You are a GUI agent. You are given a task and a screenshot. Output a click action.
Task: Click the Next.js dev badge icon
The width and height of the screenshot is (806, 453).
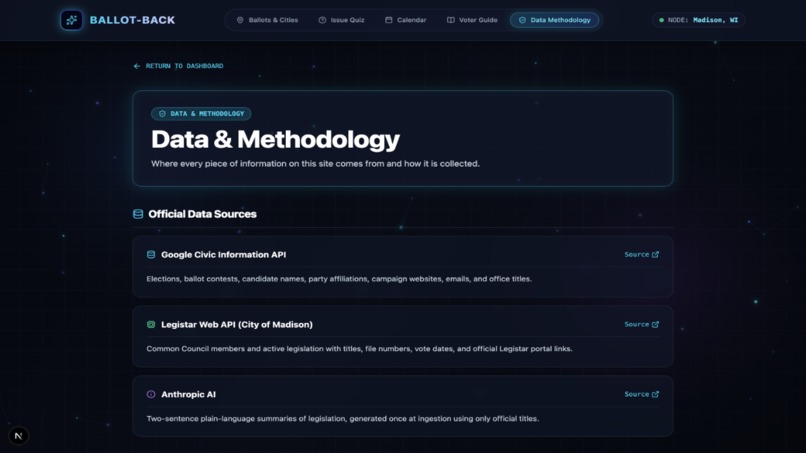pyautogui.click(x=19, y=436)
